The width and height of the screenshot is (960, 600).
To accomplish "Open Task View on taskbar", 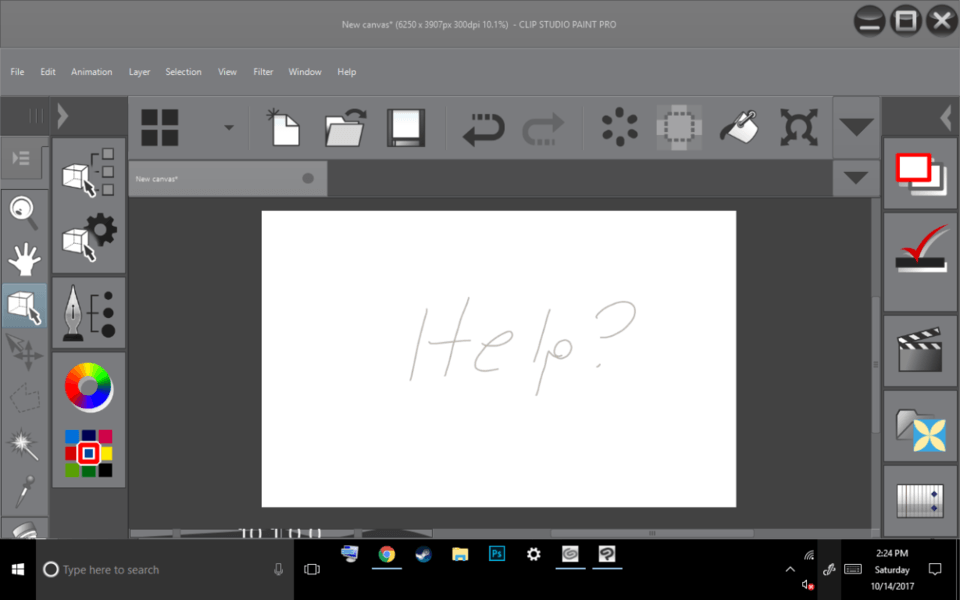I will click(x=312, y=569).
